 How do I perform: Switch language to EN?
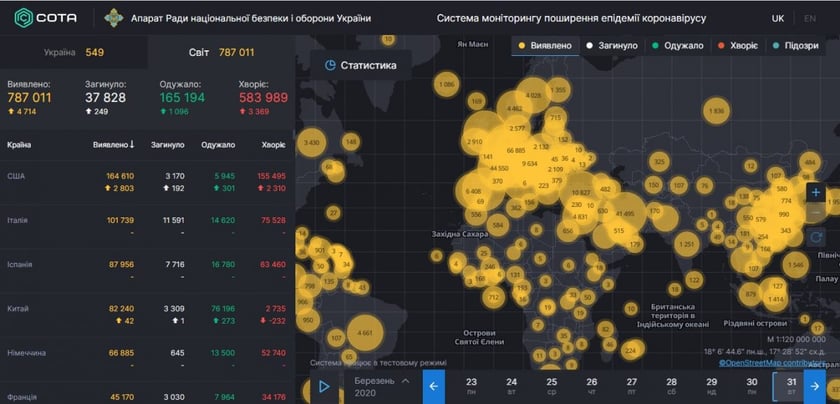tap(809, 18)
